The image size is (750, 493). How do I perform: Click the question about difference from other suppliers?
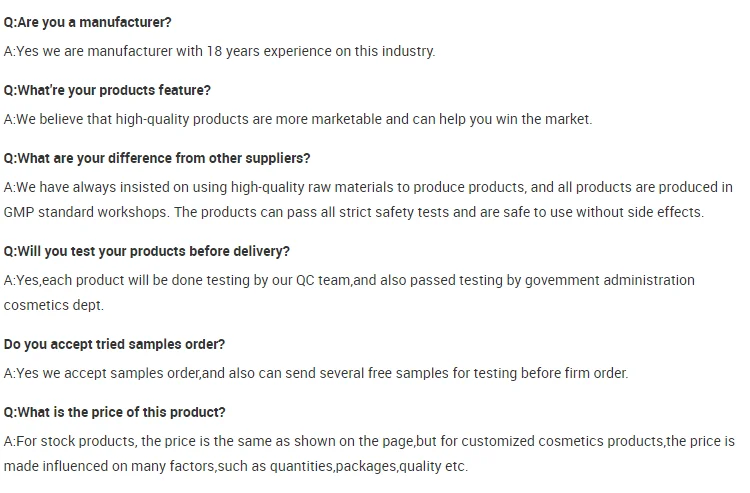tap(157, 158)
